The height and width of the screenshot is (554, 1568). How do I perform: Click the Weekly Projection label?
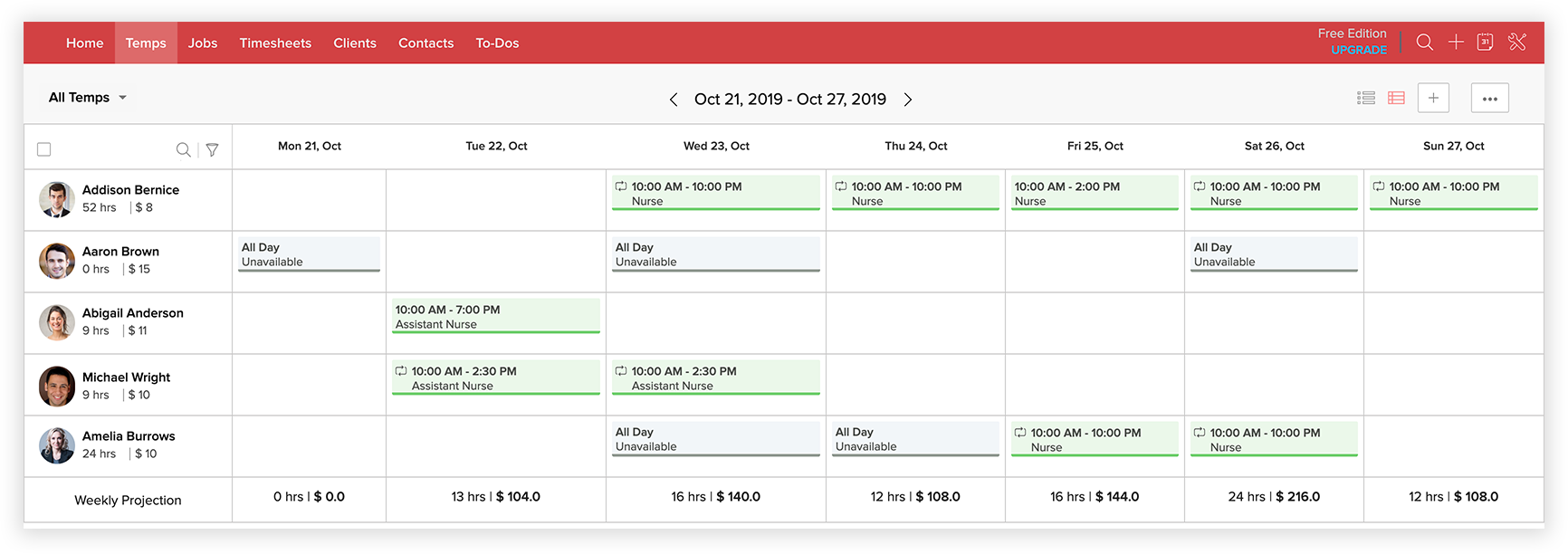[128, 501]
